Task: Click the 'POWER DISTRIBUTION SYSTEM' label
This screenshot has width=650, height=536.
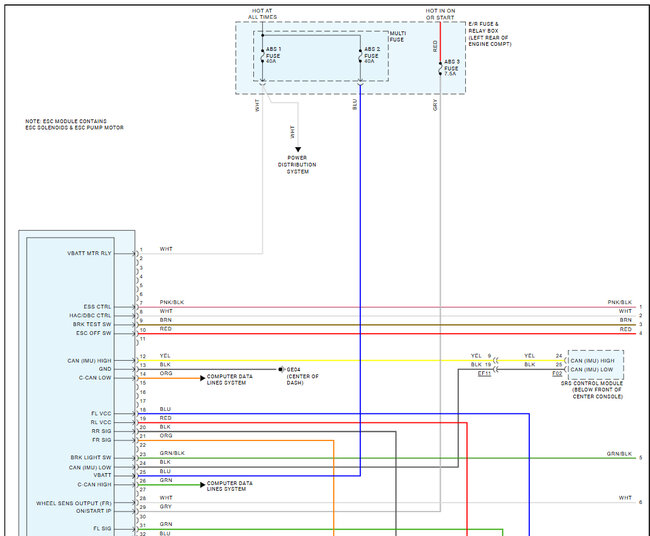Action: point(297,165)
